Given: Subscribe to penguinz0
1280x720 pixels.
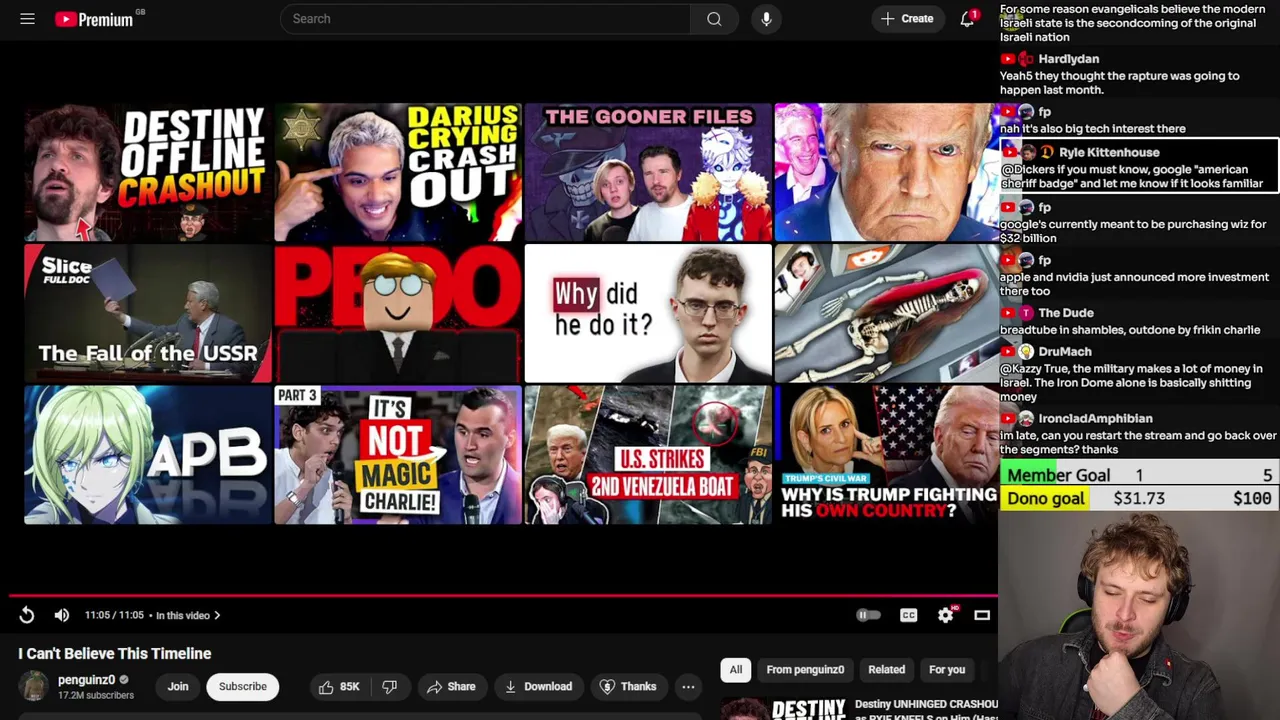Looking at the screenshot, I should 243,687.
